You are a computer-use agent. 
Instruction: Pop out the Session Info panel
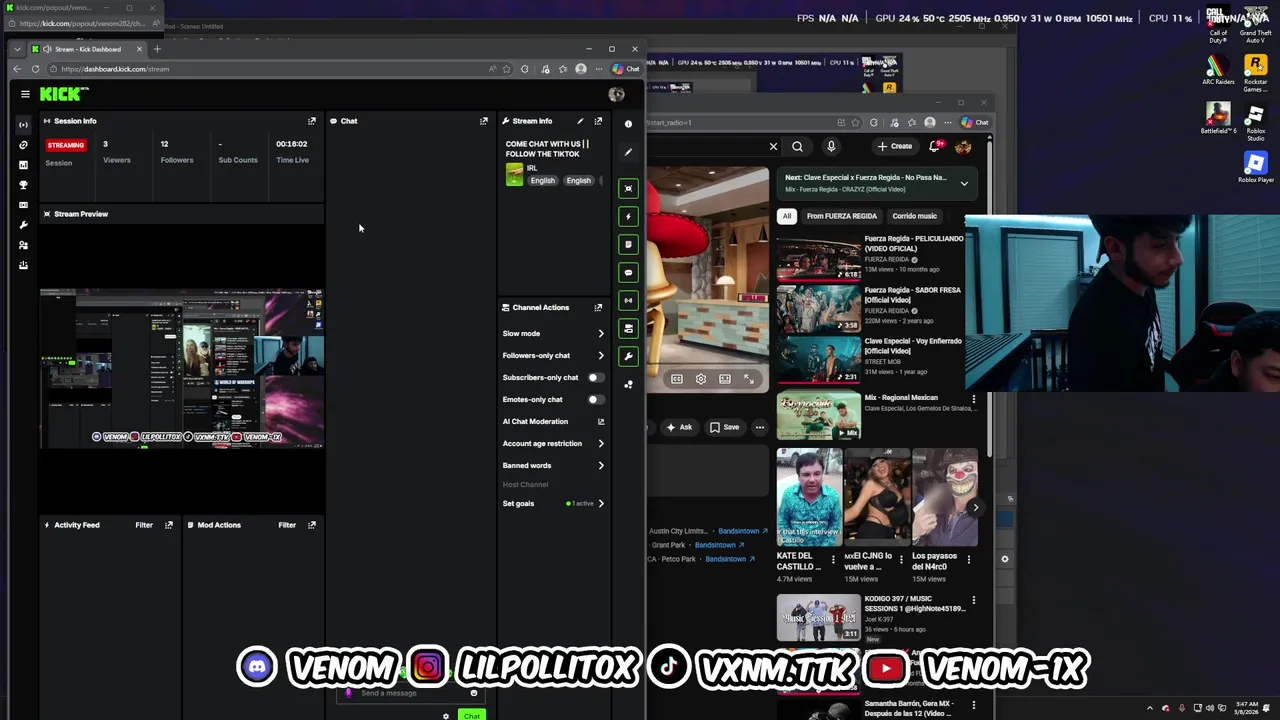click(x=312, y=121)
